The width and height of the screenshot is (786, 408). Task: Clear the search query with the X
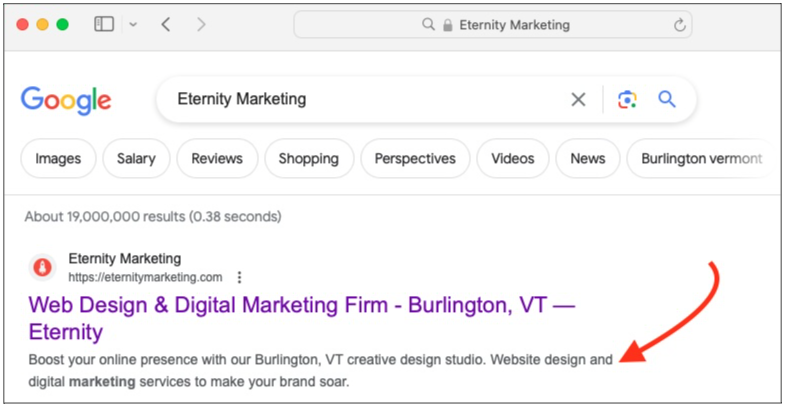tap(578, 99)
